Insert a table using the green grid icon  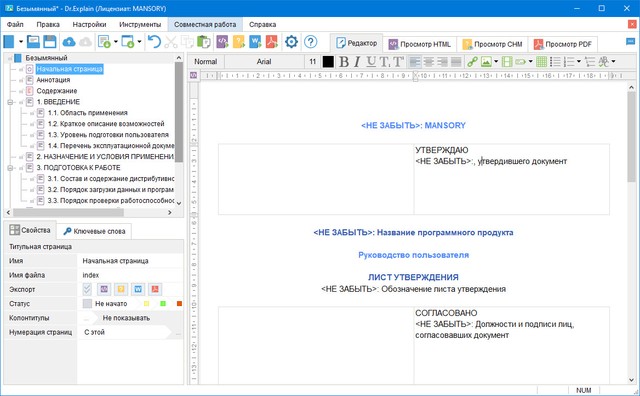(541, 62)
